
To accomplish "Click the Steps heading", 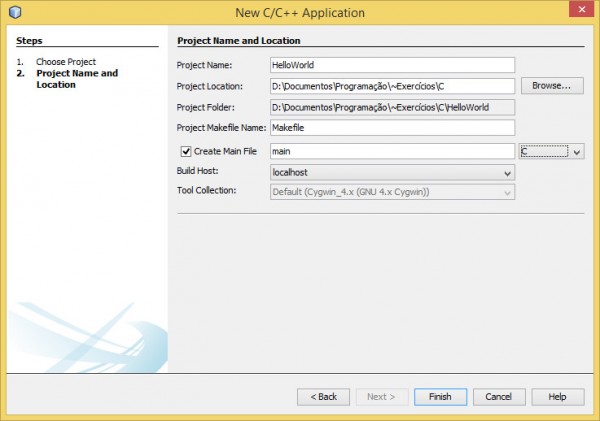I will pyautogui.click(x=29, y=41).
